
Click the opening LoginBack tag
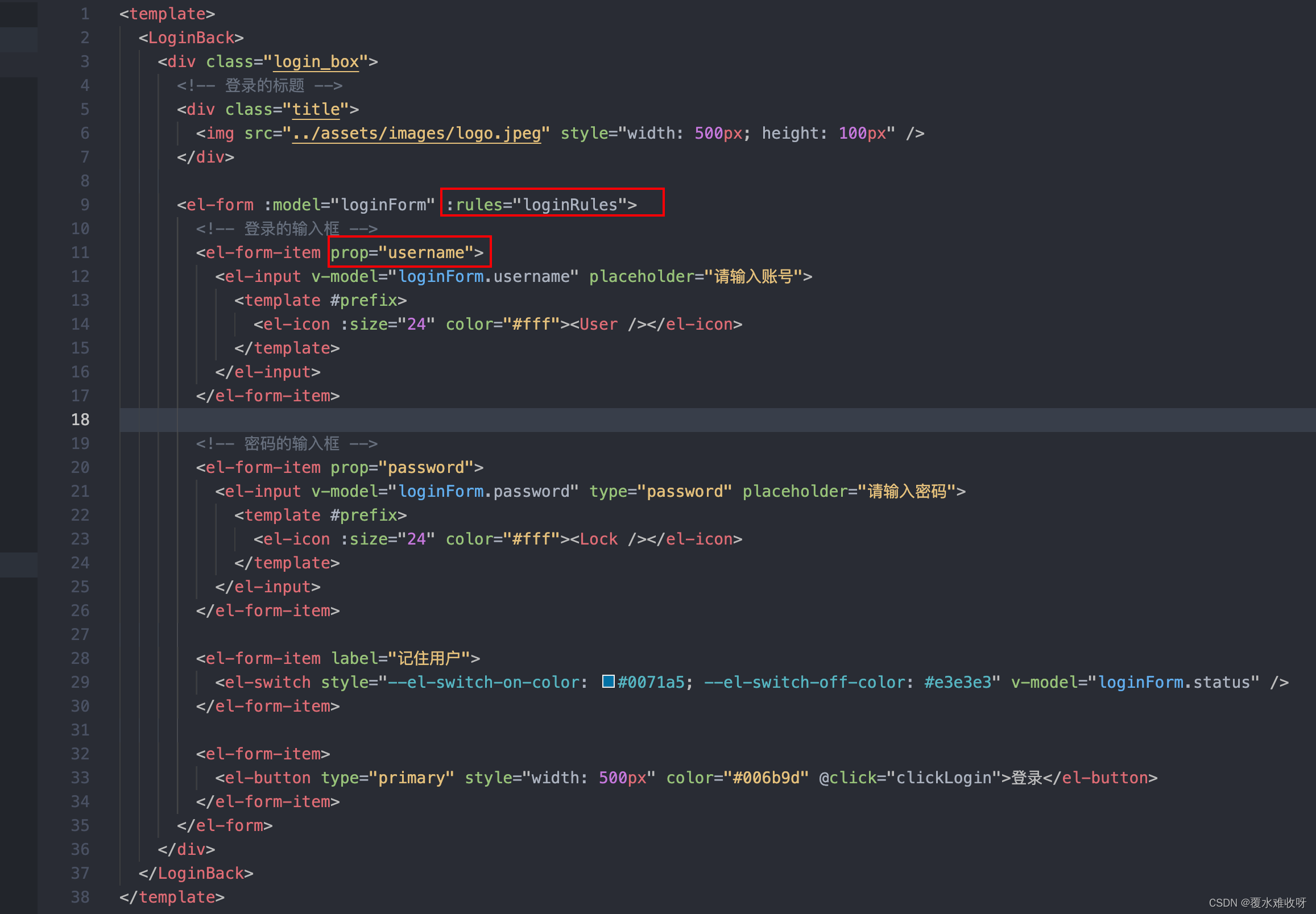(x=191, y=38)
